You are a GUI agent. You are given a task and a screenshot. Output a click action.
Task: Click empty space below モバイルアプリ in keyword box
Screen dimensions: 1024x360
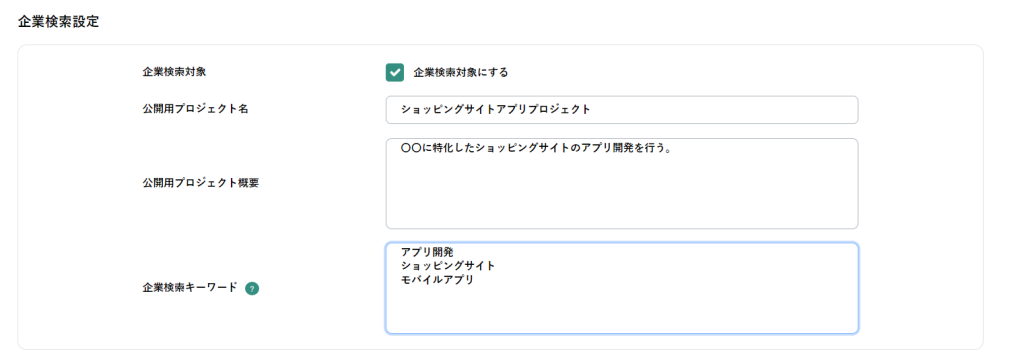tap(622, 310)
